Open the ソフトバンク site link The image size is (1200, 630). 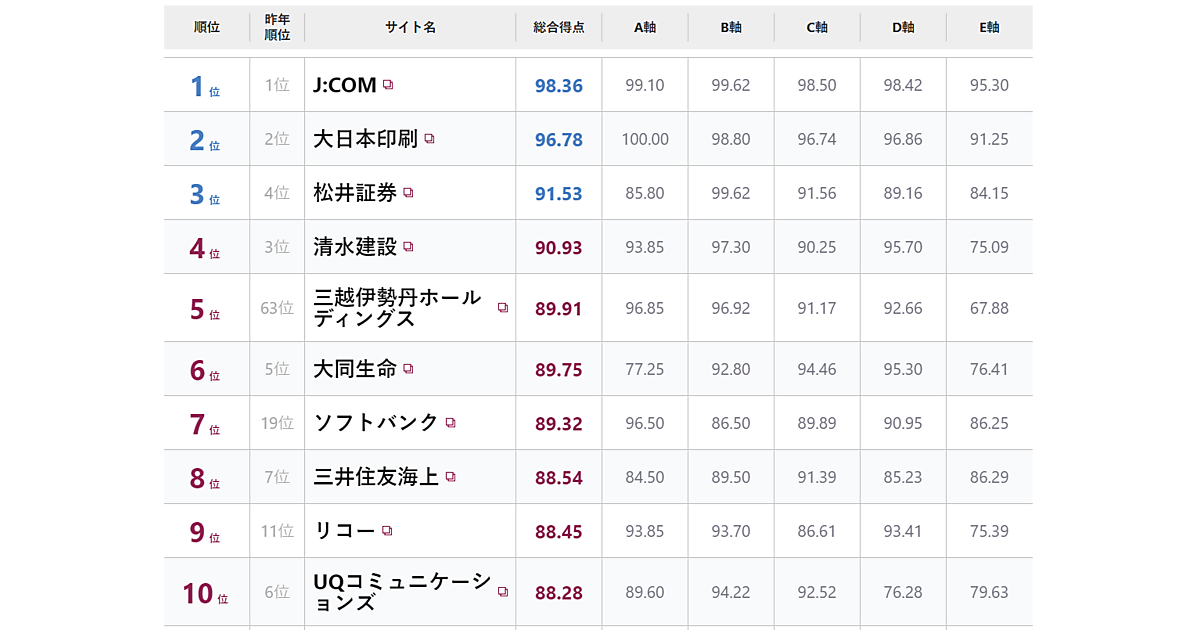376,423
